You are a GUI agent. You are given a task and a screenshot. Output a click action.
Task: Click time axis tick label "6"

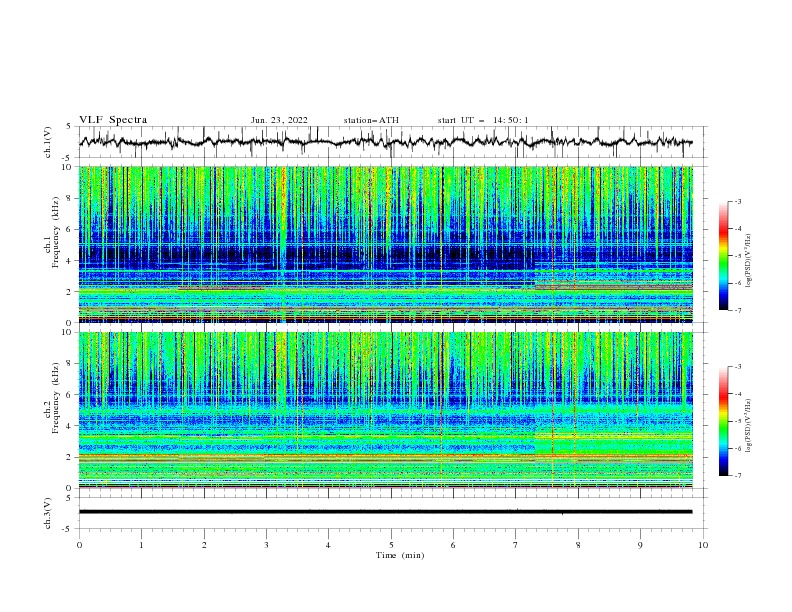[453, 545]
